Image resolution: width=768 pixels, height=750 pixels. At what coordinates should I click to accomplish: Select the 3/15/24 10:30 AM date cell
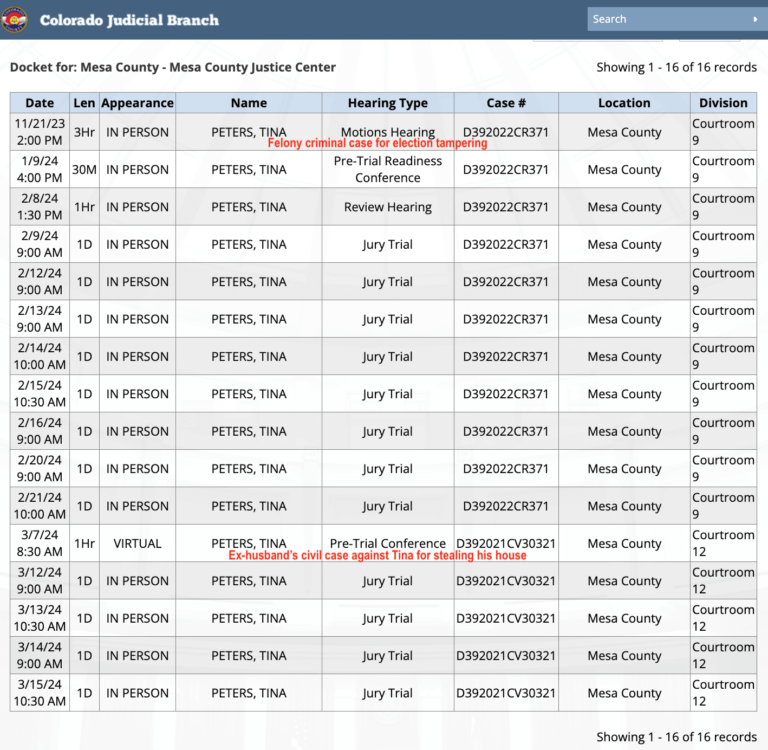coord(40,693)
